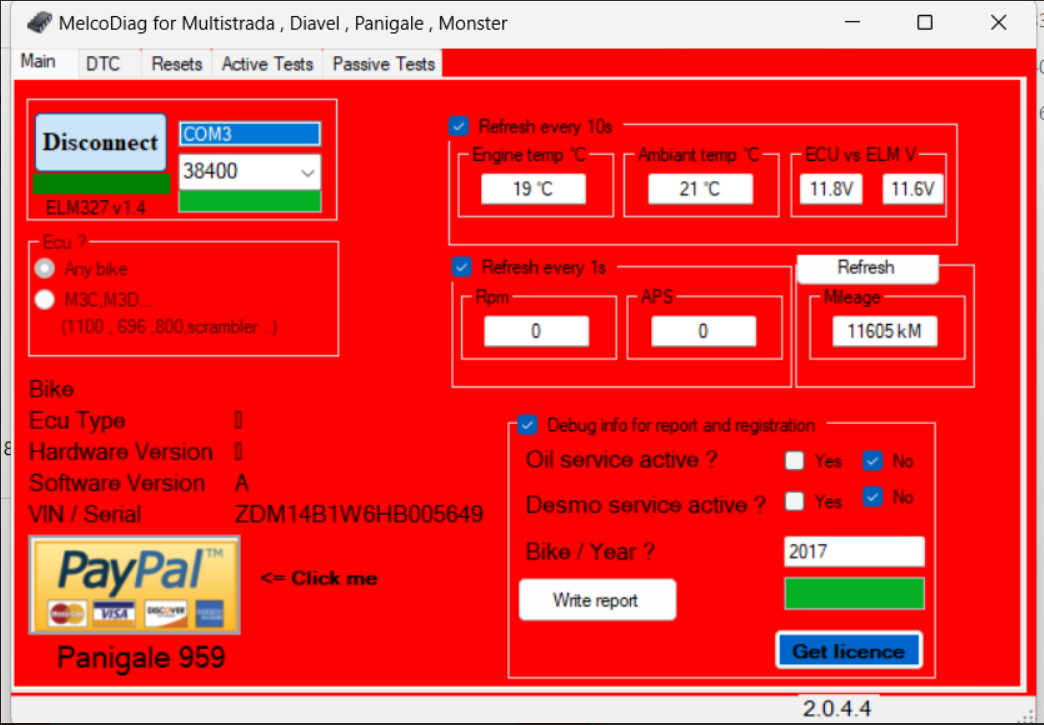Switch to the DTC tab

click(103, 64)
